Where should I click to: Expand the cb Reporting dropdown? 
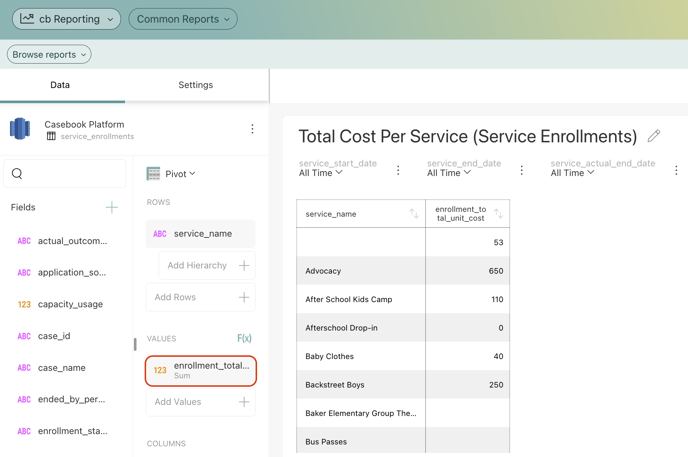point(66,19)
